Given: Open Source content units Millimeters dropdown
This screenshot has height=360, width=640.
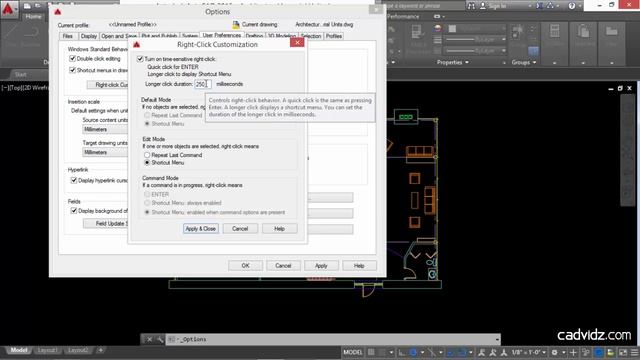Looking at the screenshot, I should (x=105, y=129).
